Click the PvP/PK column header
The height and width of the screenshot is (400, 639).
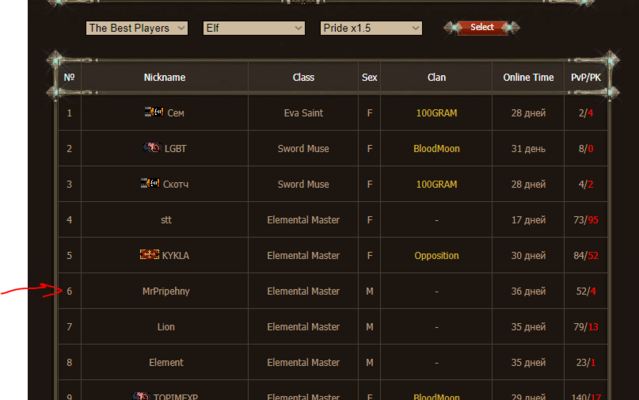pyautogui.click(x=586, y=77)
